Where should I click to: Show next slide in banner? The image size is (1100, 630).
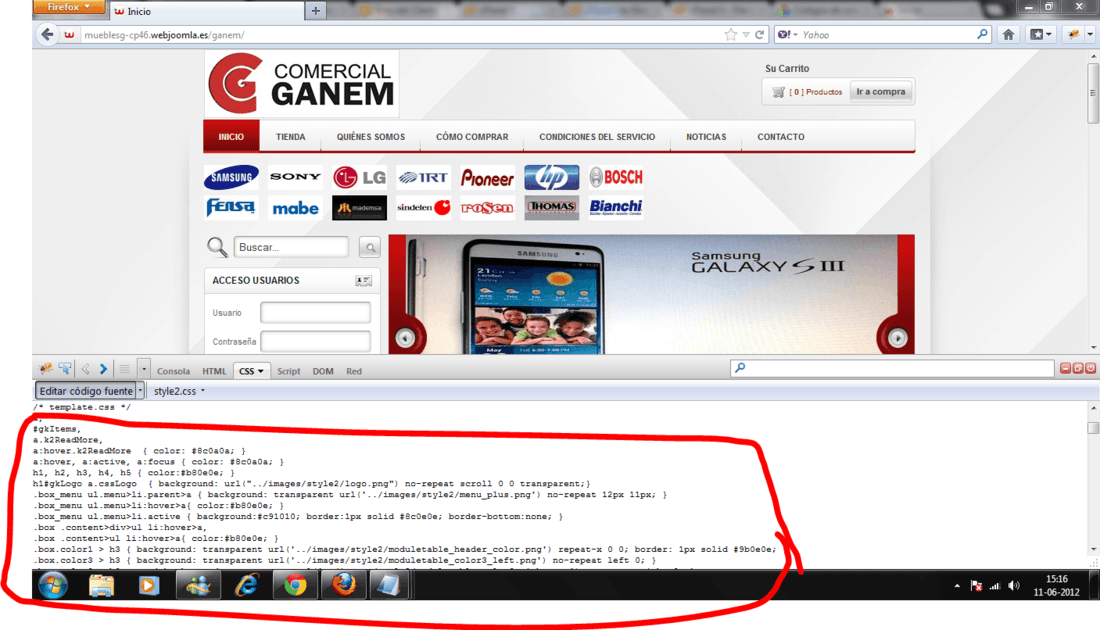[x=897, y=338]
